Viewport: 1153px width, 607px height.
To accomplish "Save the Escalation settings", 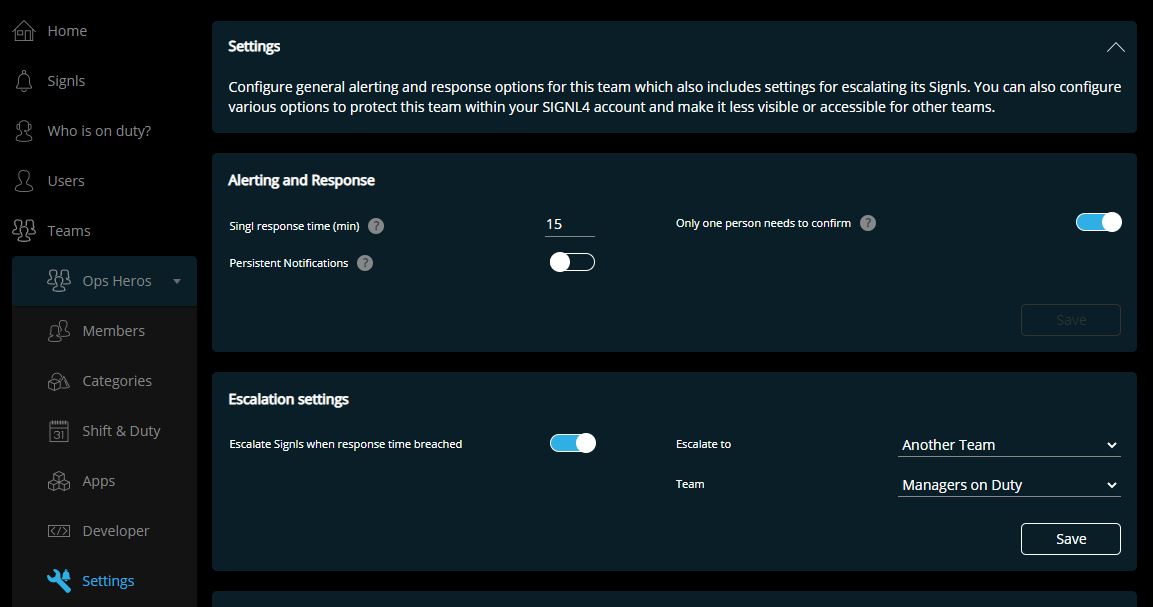I will (1071, 539).
